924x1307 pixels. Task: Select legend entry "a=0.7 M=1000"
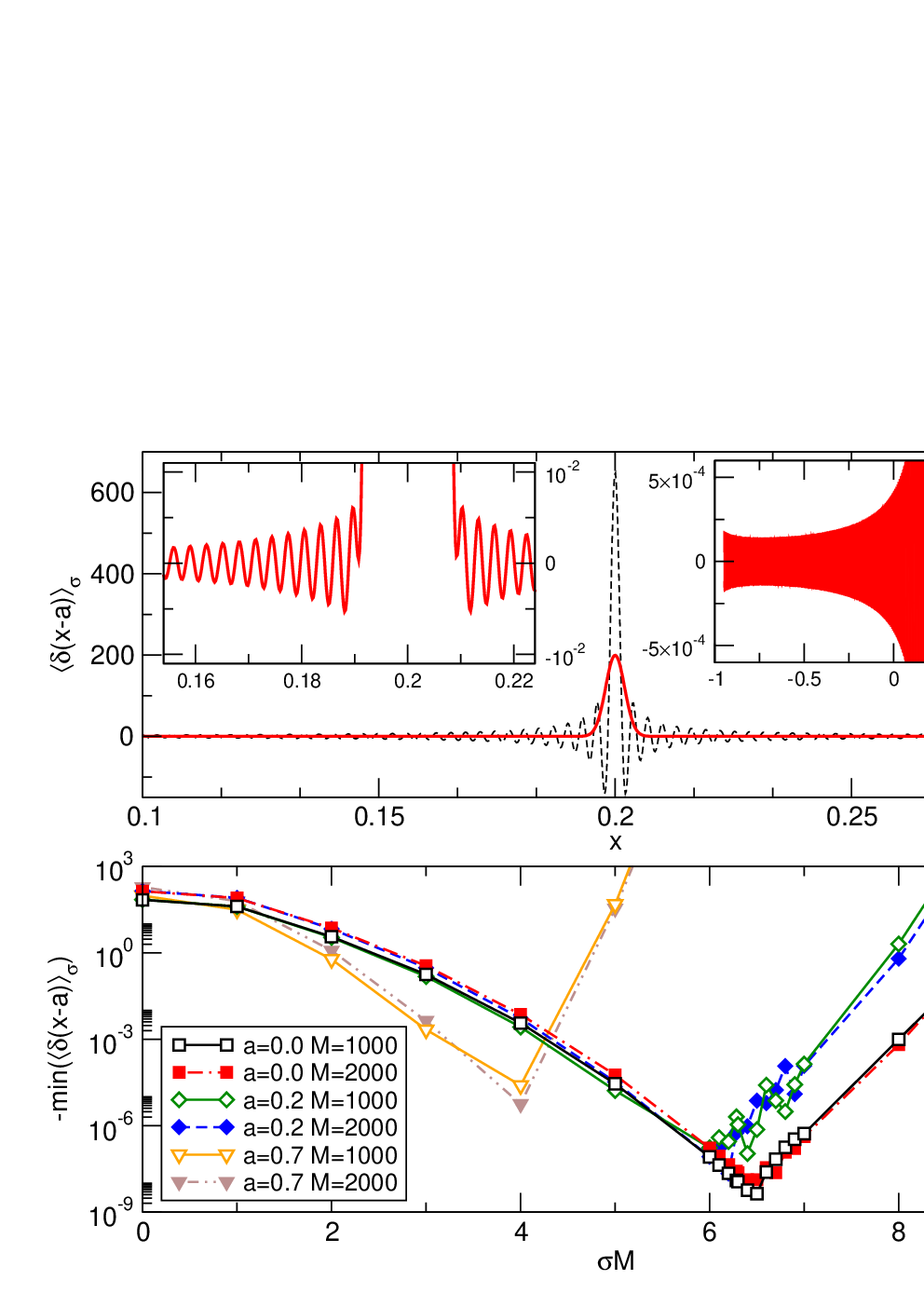click(320, 1155)
